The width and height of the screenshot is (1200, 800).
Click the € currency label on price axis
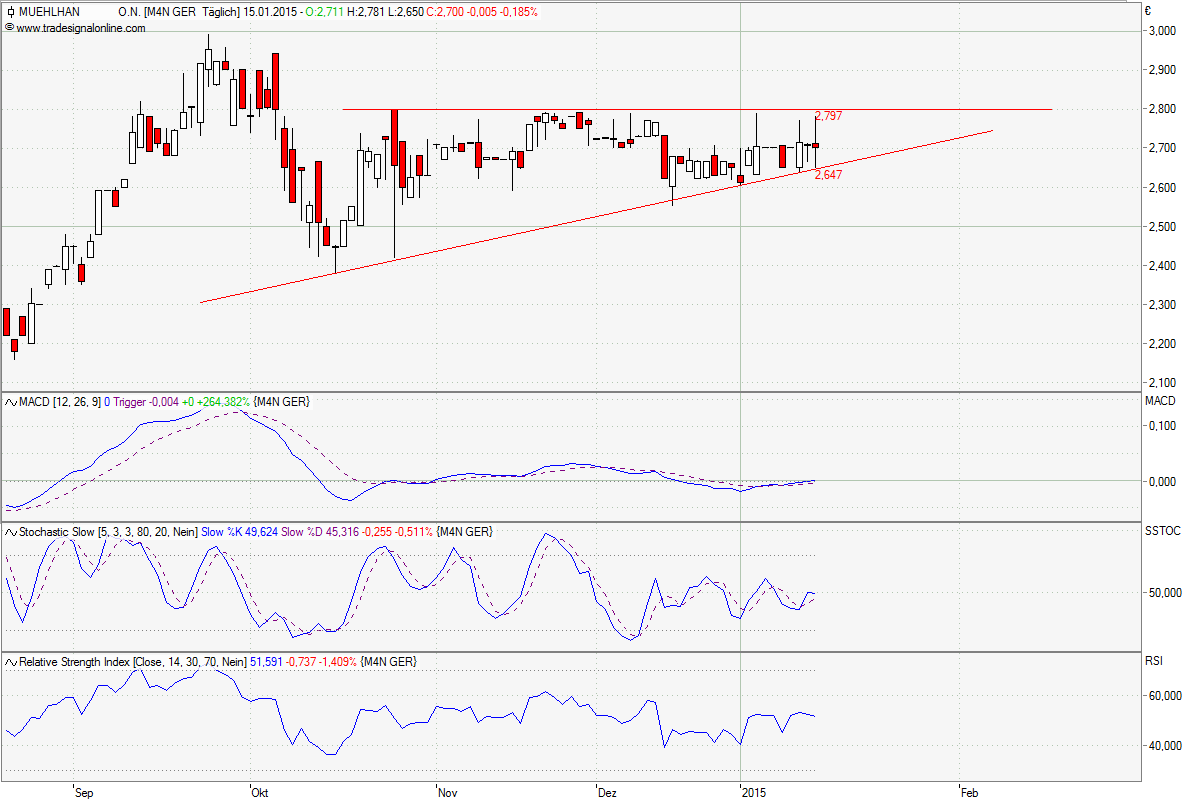click(x=1149, y=12)
